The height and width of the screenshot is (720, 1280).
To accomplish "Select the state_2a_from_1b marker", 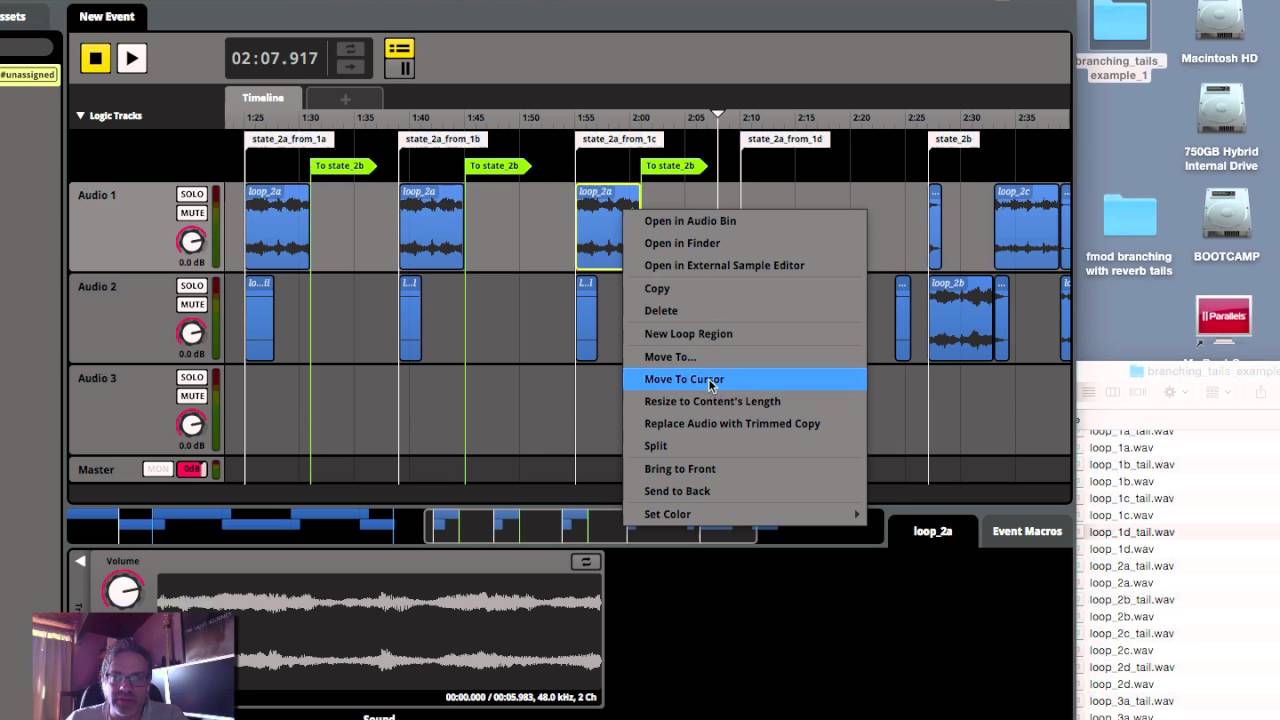I will 443,139.
